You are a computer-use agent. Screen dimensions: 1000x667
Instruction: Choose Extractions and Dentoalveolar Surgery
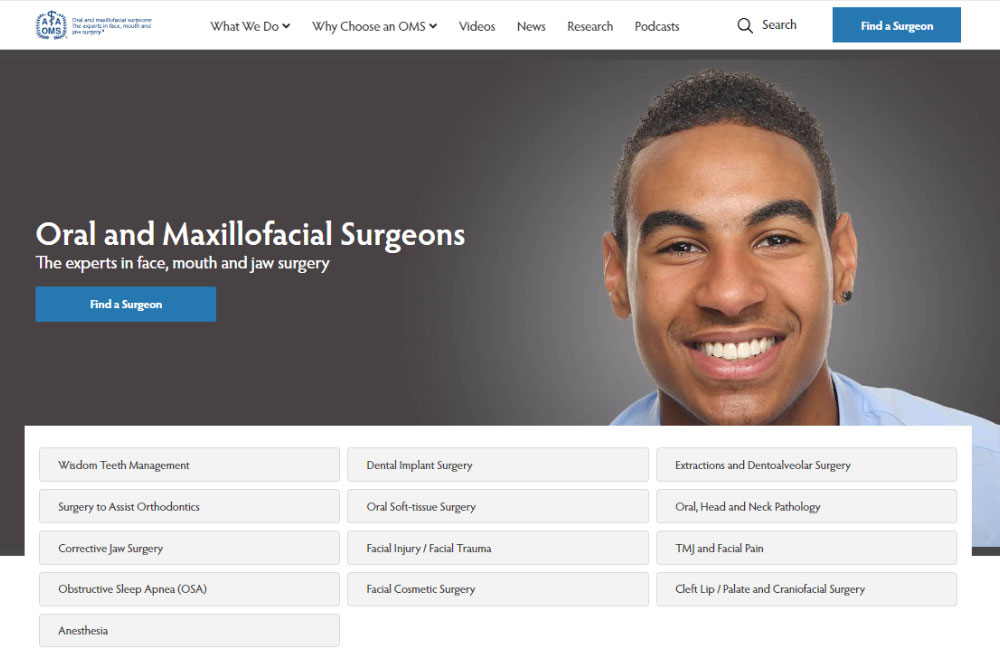806,465
